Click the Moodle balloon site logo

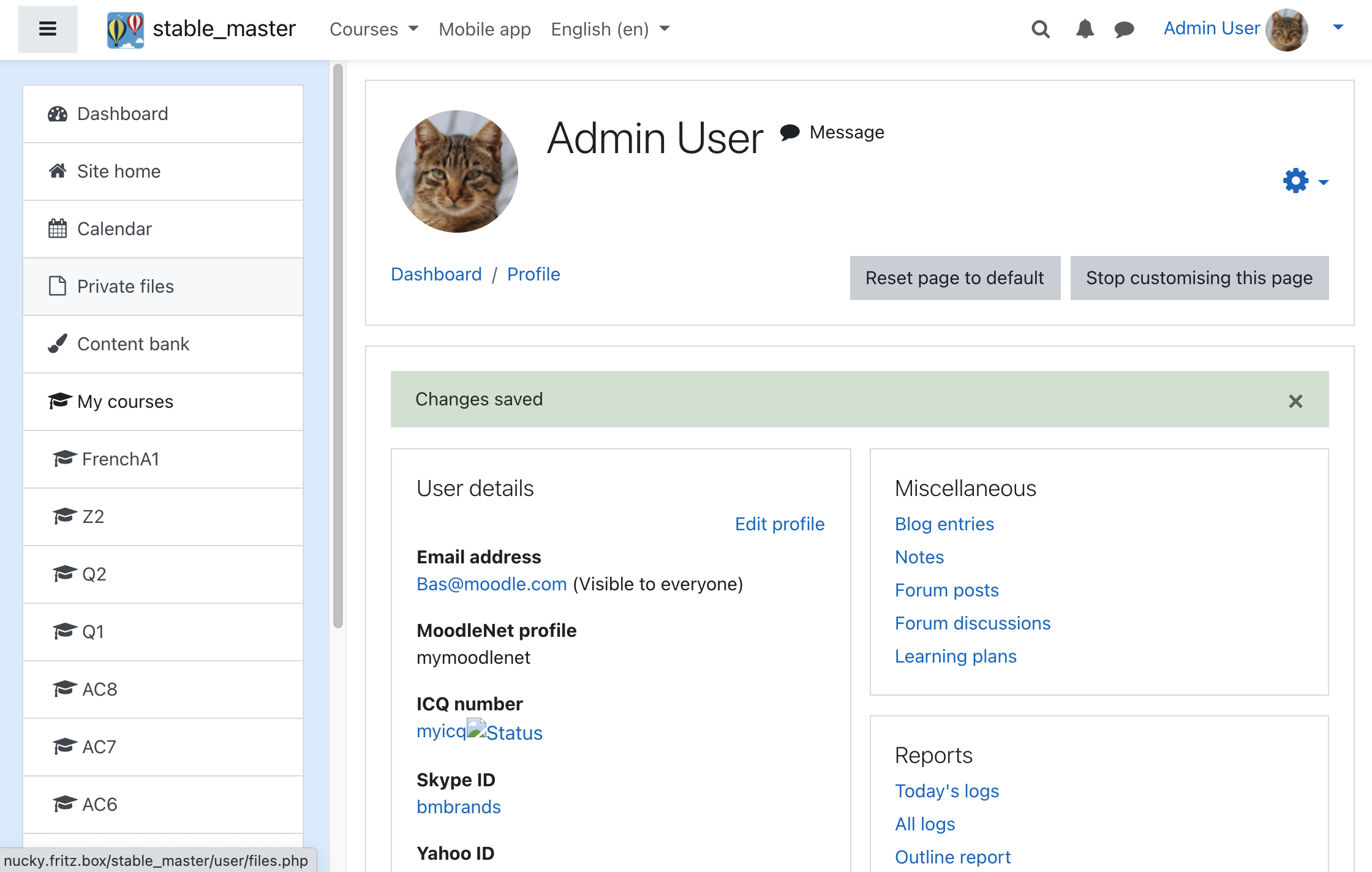click(x=126, y=29)
